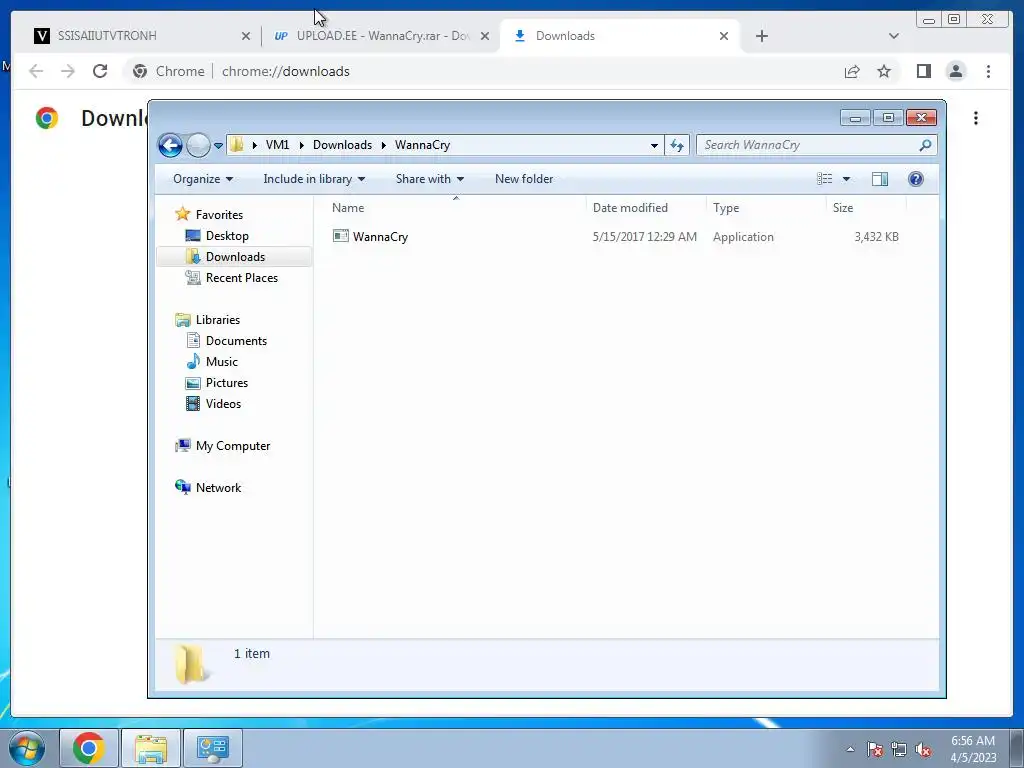Viewport: 1024px width, 768px height.
Task: Select VM1 in the breadcrumb path
Action: point(278,145)
